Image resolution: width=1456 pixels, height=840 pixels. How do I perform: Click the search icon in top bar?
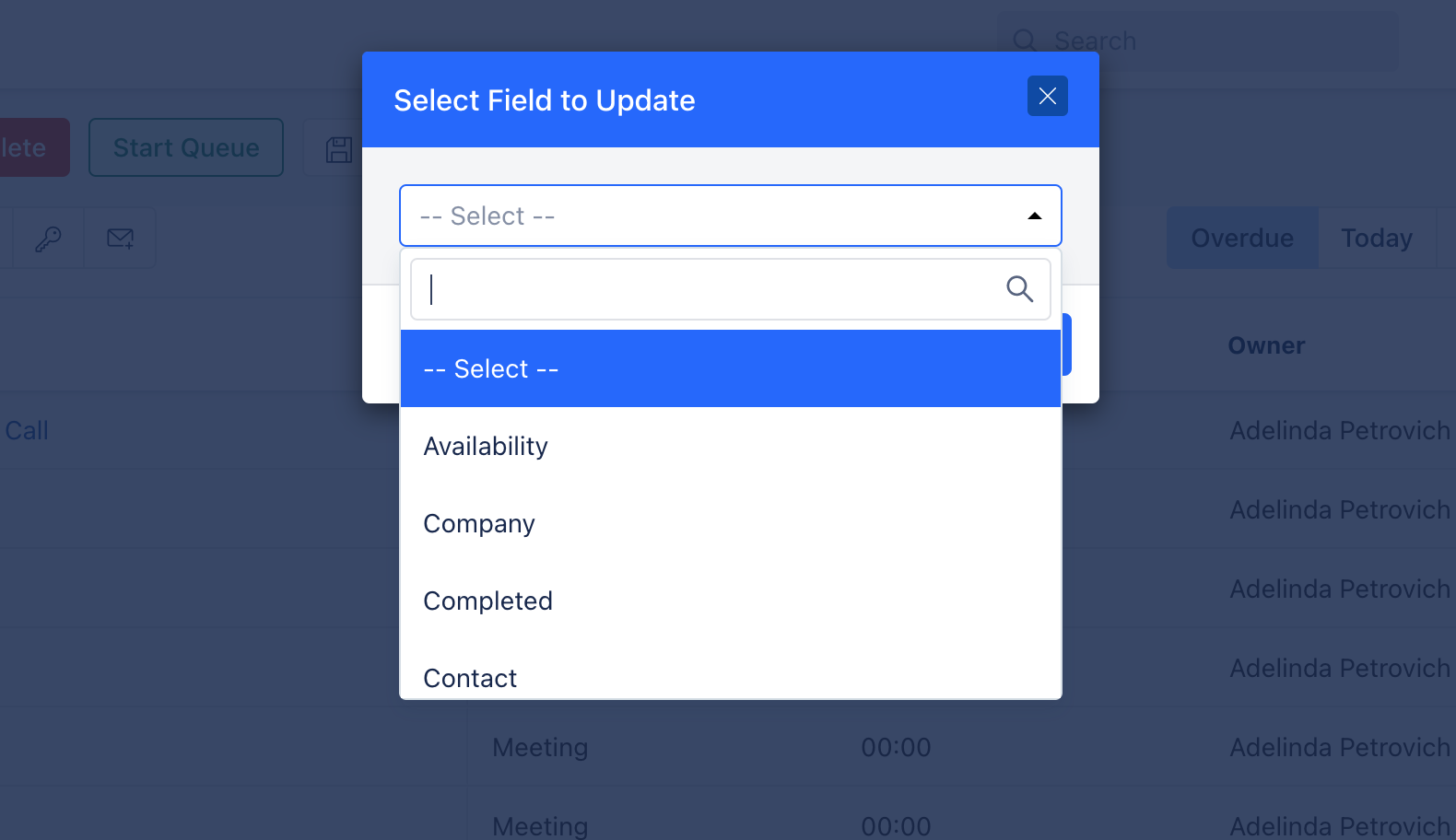point(1025,41)
